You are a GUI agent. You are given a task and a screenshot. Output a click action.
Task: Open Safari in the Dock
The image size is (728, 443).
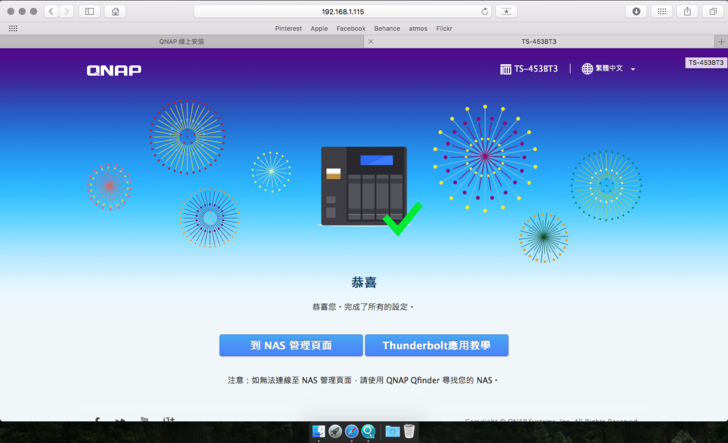351,432
